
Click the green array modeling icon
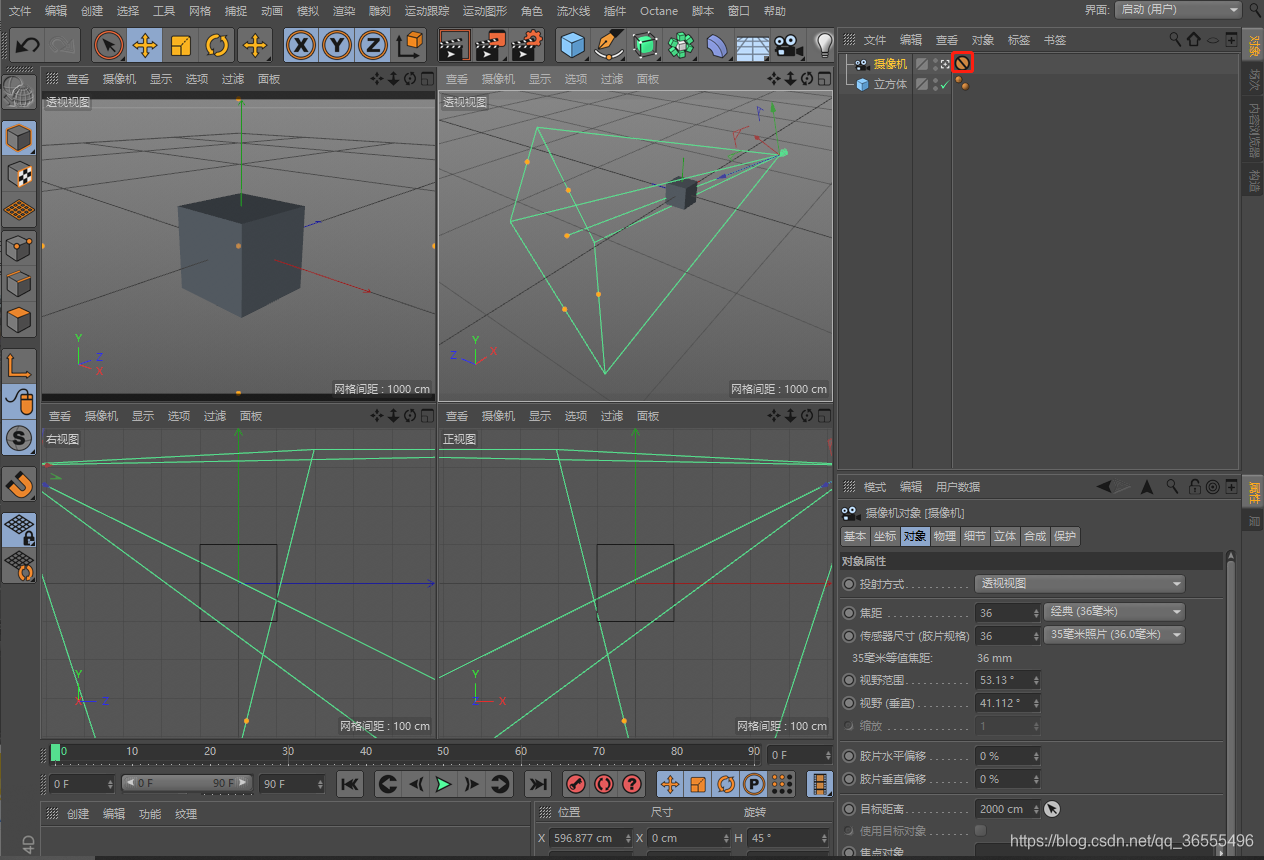[681, 45]
